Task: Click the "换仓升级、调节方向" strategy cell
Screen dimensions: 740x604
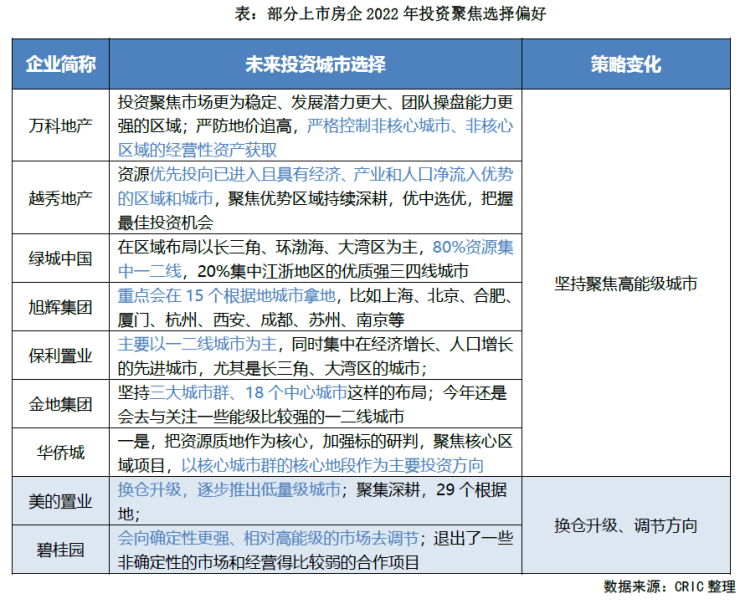Action: tap(626, 525)
